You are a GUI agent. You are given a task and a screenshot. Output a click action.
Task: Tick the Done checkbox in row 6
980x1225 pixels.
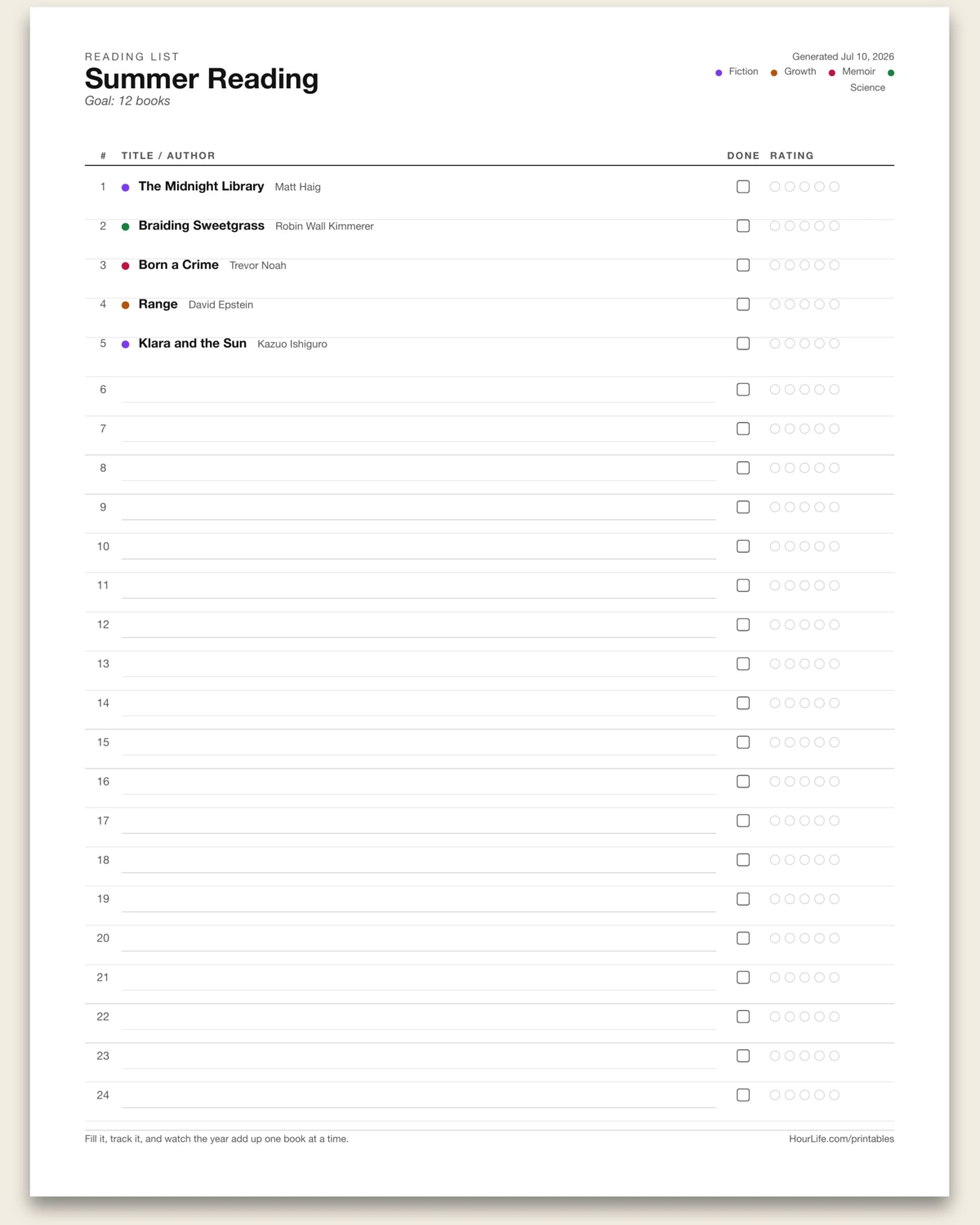pos(743,390)
